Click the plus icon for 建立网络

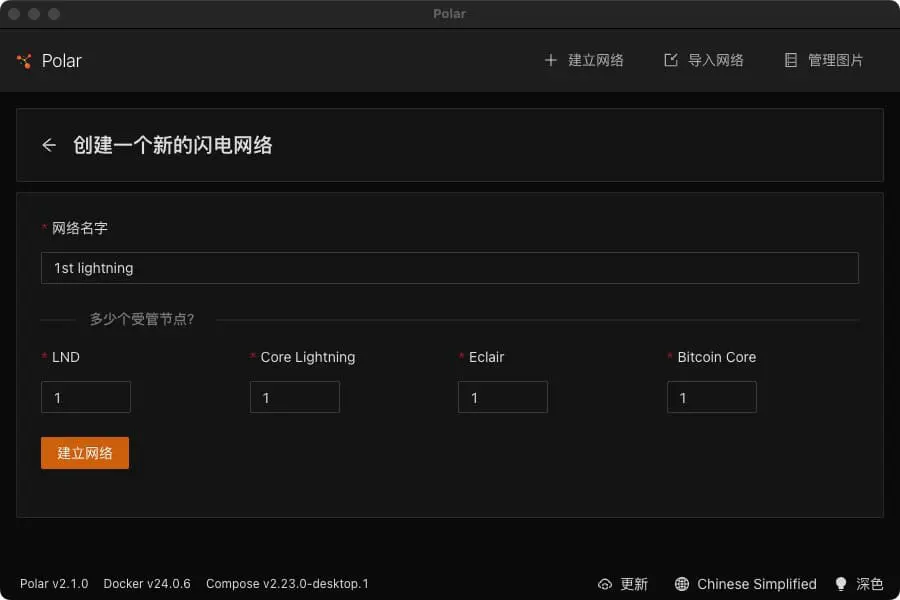(x=550, y=60)
